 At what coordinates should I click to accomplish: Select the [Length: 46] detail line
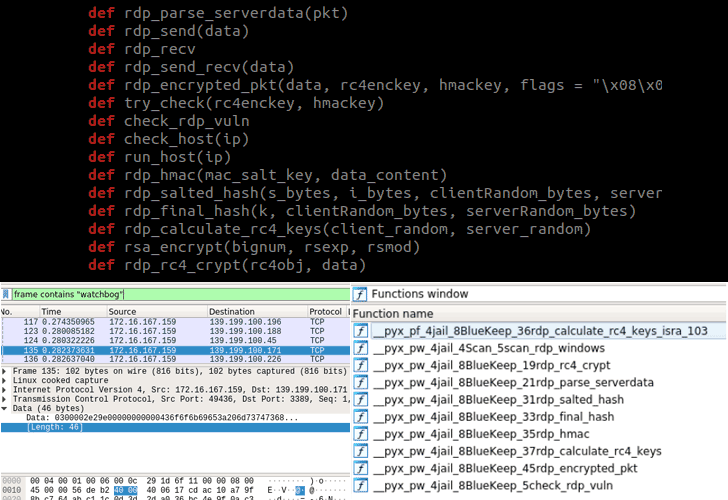(x=176, y=427)
